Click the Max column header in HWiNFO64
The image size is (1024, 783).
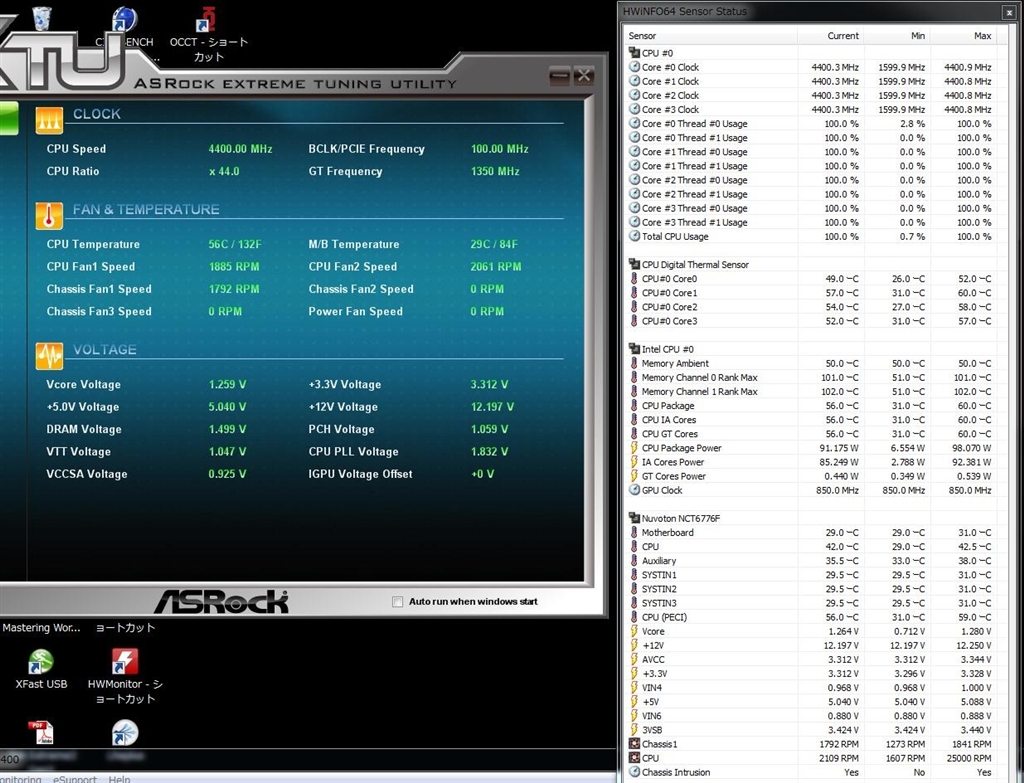coord(981,36)
